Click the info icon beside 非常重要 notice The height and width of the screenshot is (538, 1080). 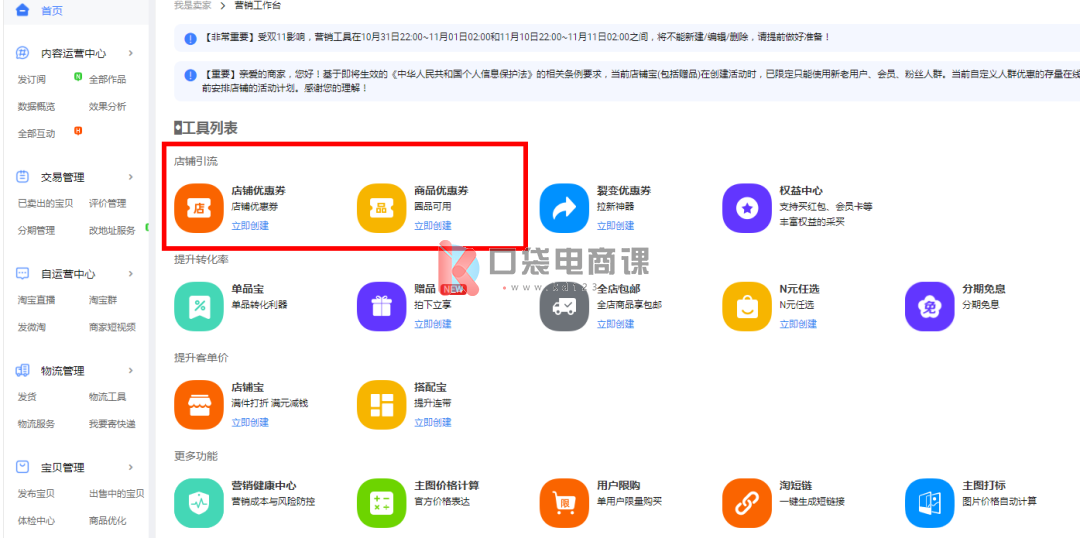click(191, 38)
